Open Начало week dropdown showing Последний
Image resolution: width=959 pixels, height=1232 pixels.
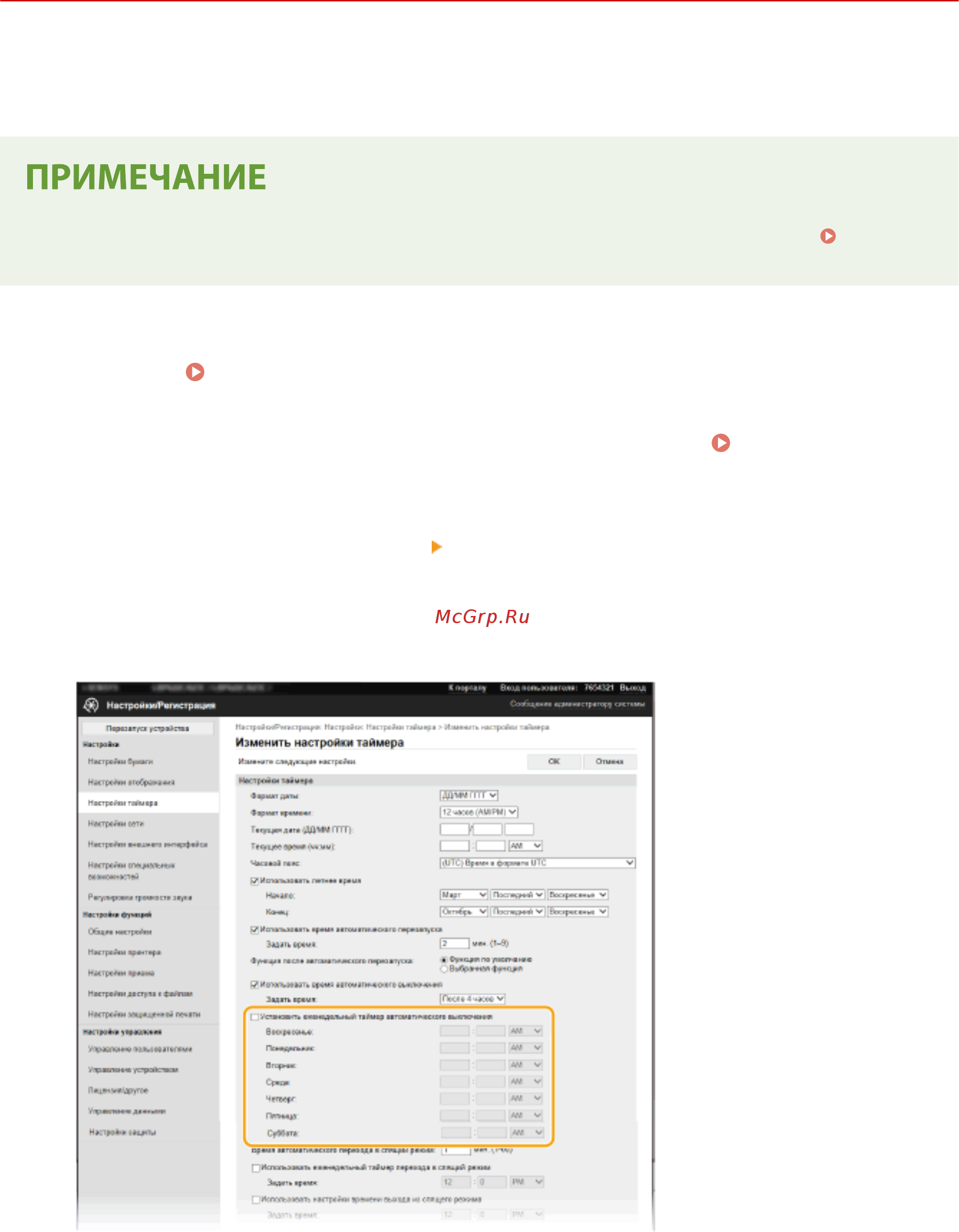click(x=518, y=895)
